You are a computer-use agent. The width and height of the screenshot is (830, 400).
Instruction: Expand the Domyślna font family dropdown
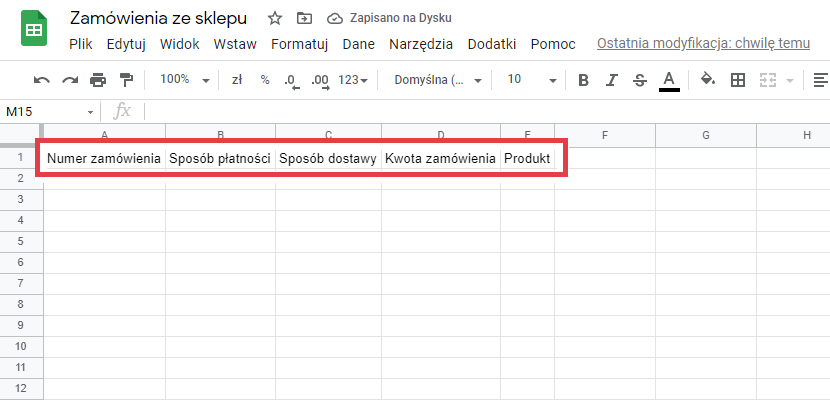(x=438, y=80)
